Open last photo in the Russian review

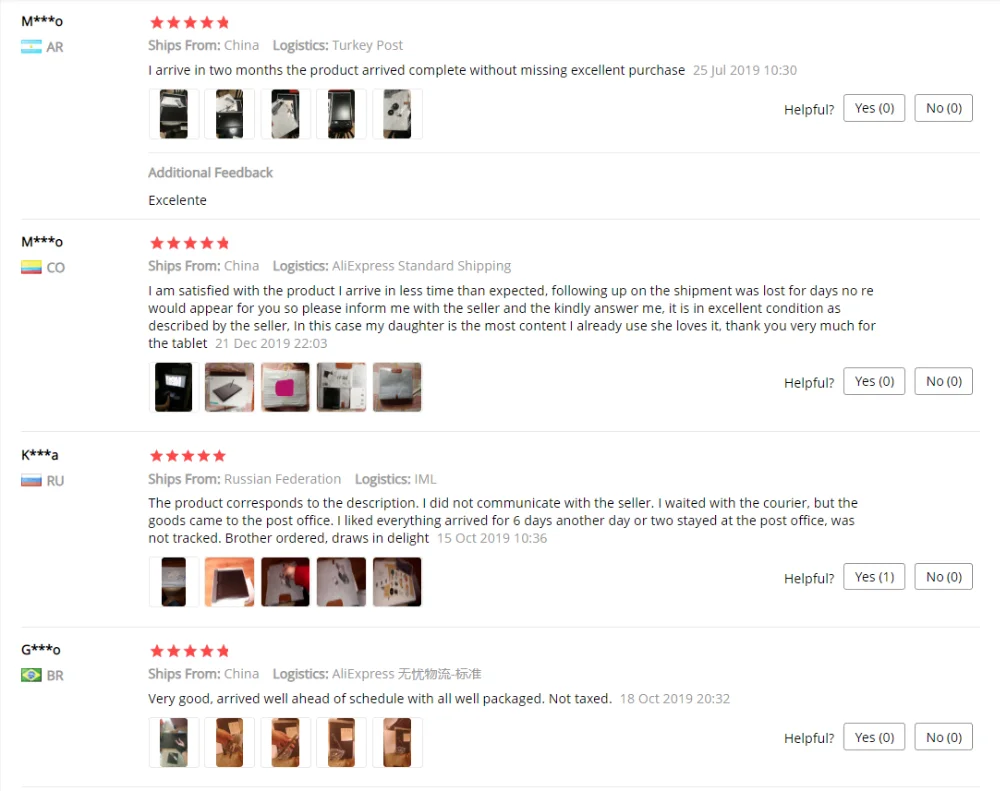tap(397, 582)
